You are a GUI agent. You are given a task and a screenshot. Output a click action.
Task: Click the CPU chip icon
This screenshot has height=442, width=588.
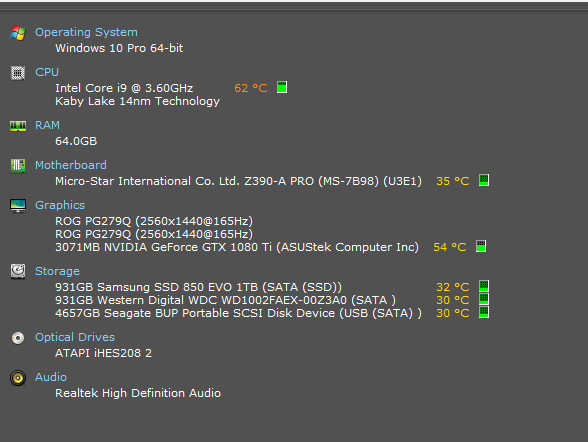(x=18, y=73)
